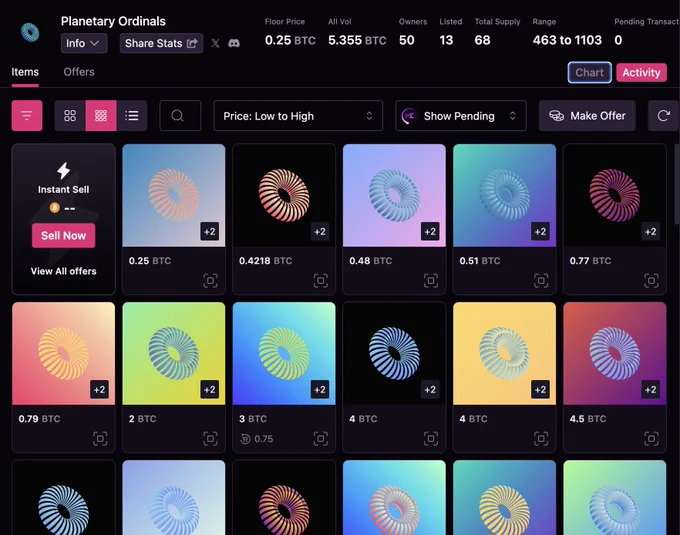680x535 pixels.
Task: Click the 3 BTC price label
Action: 253,419
